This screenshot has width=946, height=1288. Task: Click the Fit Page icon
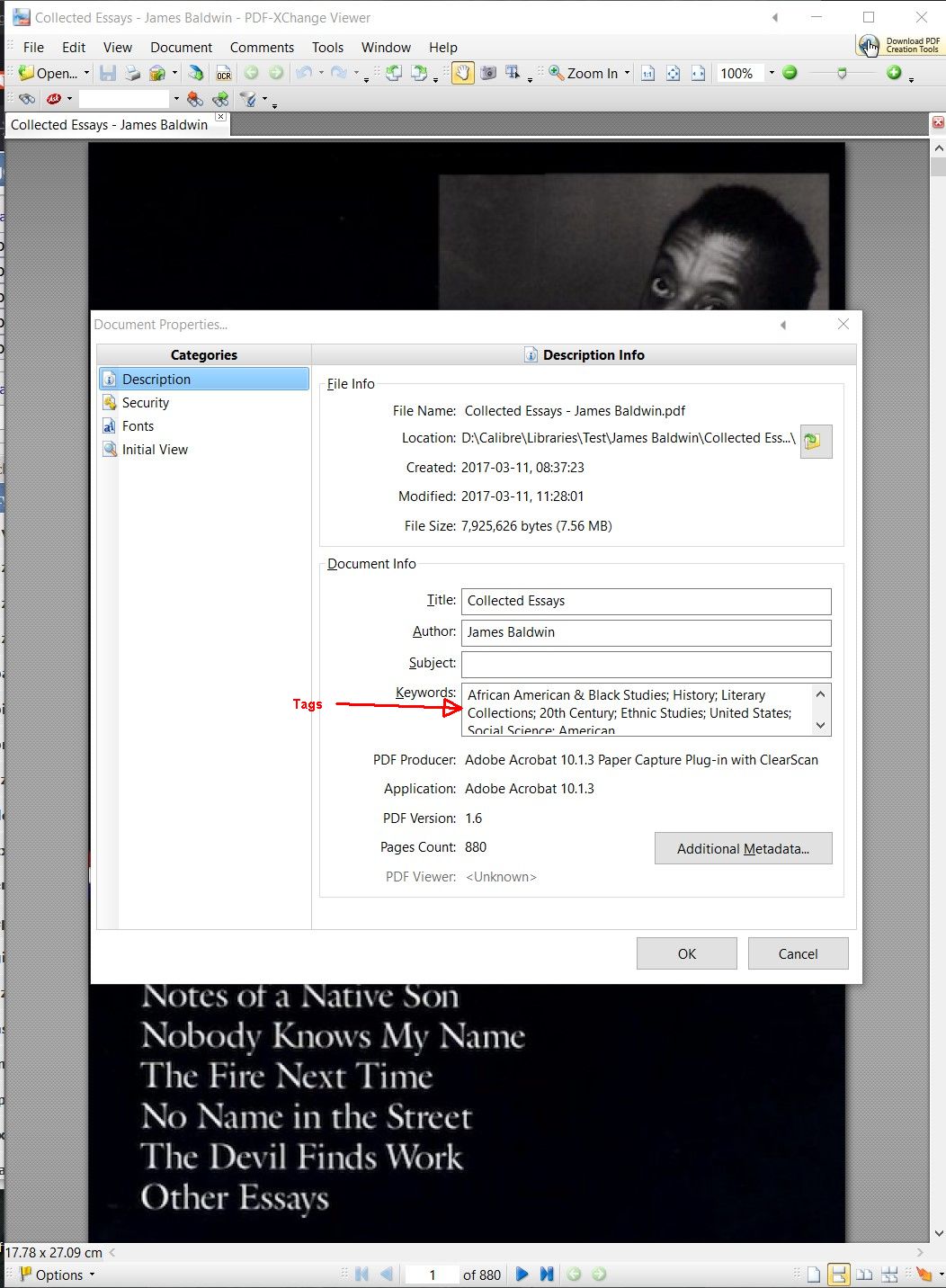point(673,73)
